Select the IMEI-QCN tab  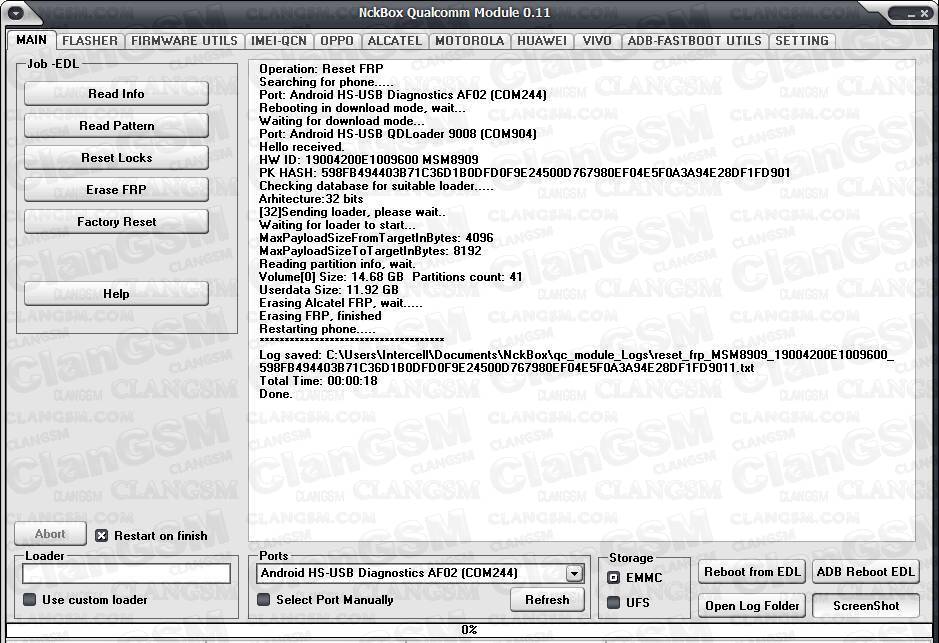click(278, 41)
